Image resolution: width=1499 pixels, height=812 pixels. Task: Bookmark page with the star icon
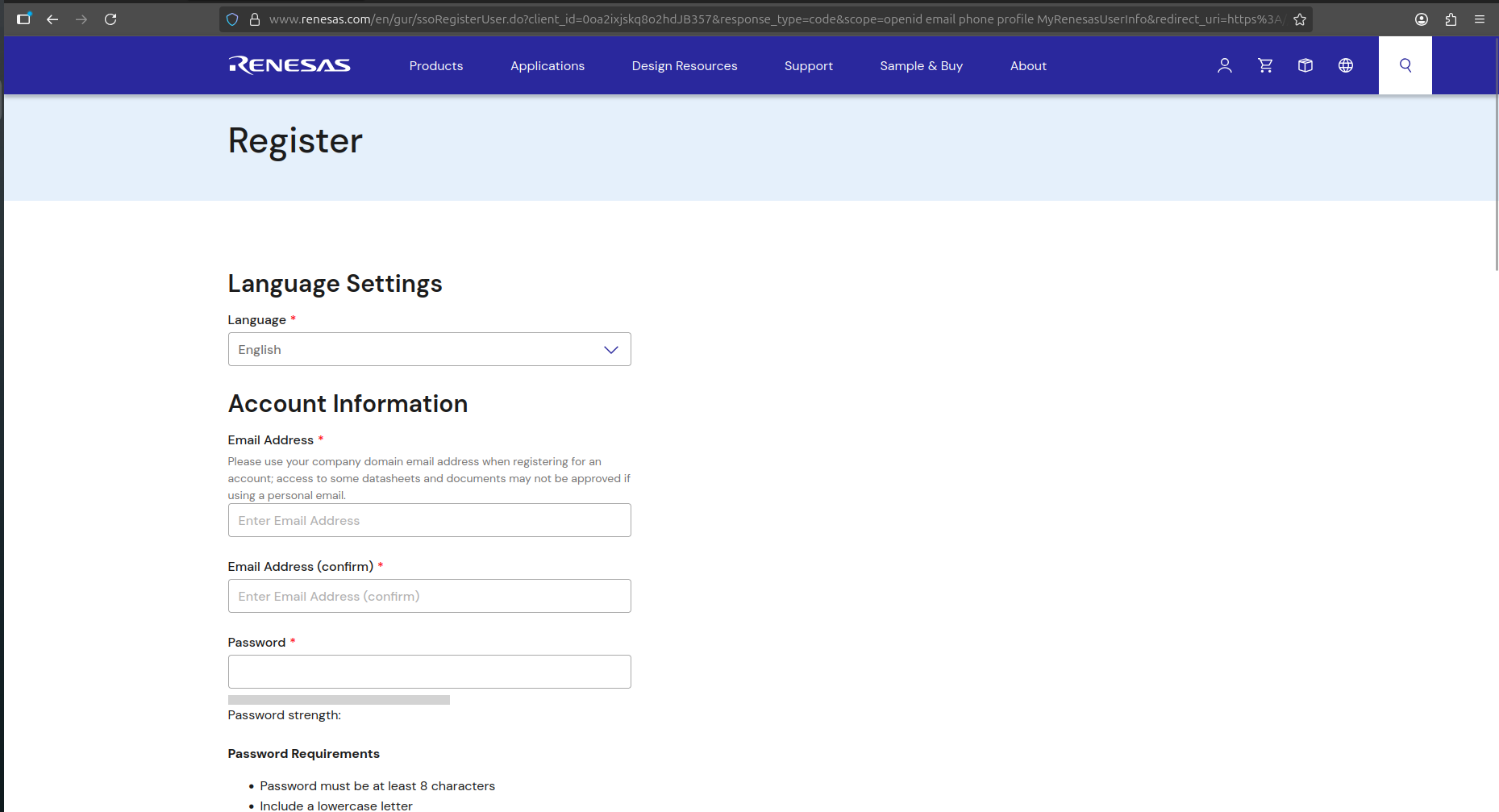(1300, 19)
